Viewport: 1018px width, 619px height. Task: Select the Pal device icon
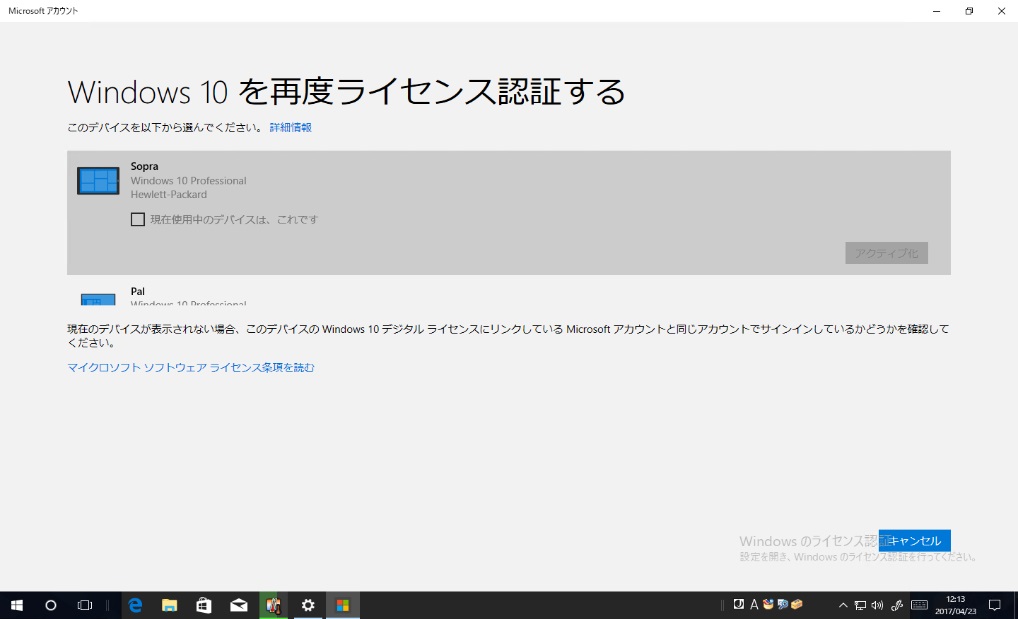pyautogui.click(x=98, y=299)
